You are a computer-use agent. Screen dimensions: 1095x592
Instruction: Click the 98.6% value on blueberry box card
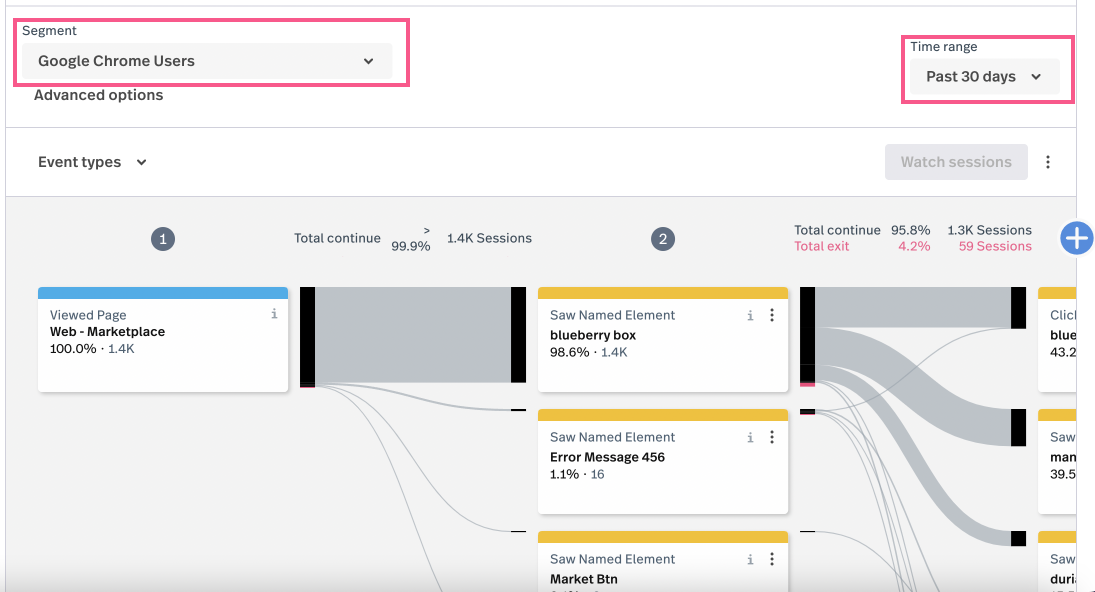coord(570,353)
